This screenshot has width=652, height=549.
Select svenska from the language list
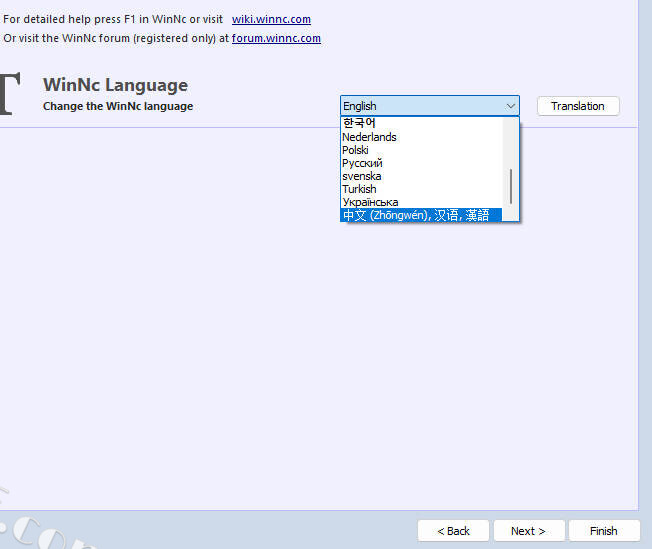coord(361,176)
